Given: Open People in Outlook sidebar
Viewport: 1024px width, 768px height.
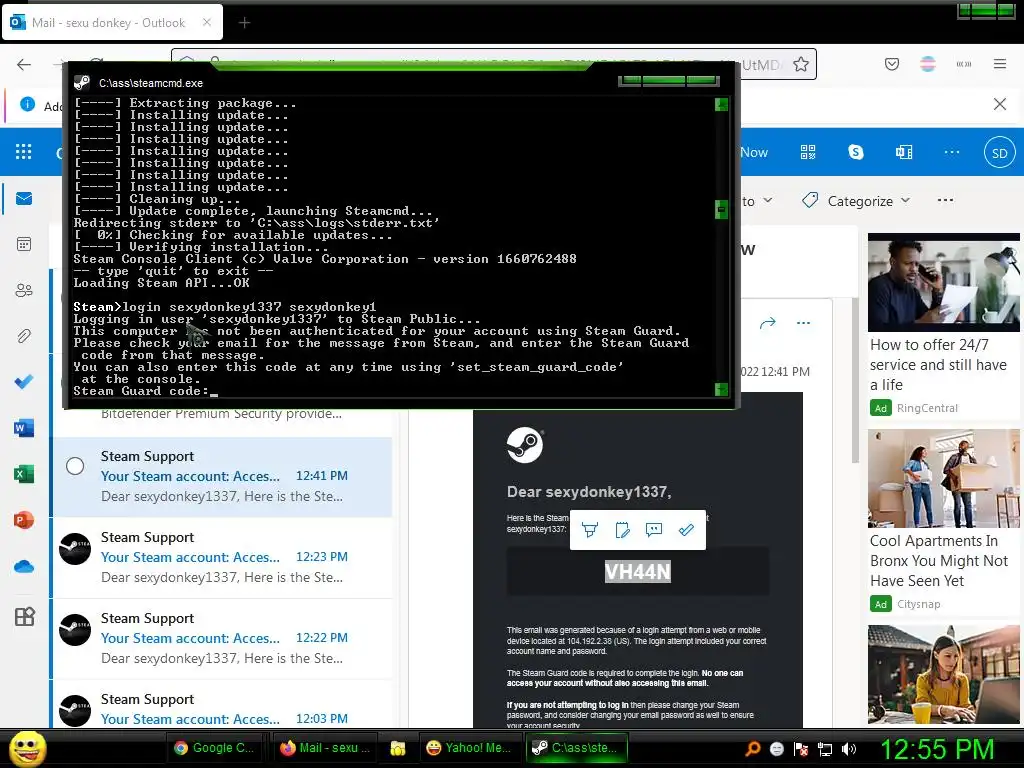Looking at the screenshot, I should tap(24, 290).
